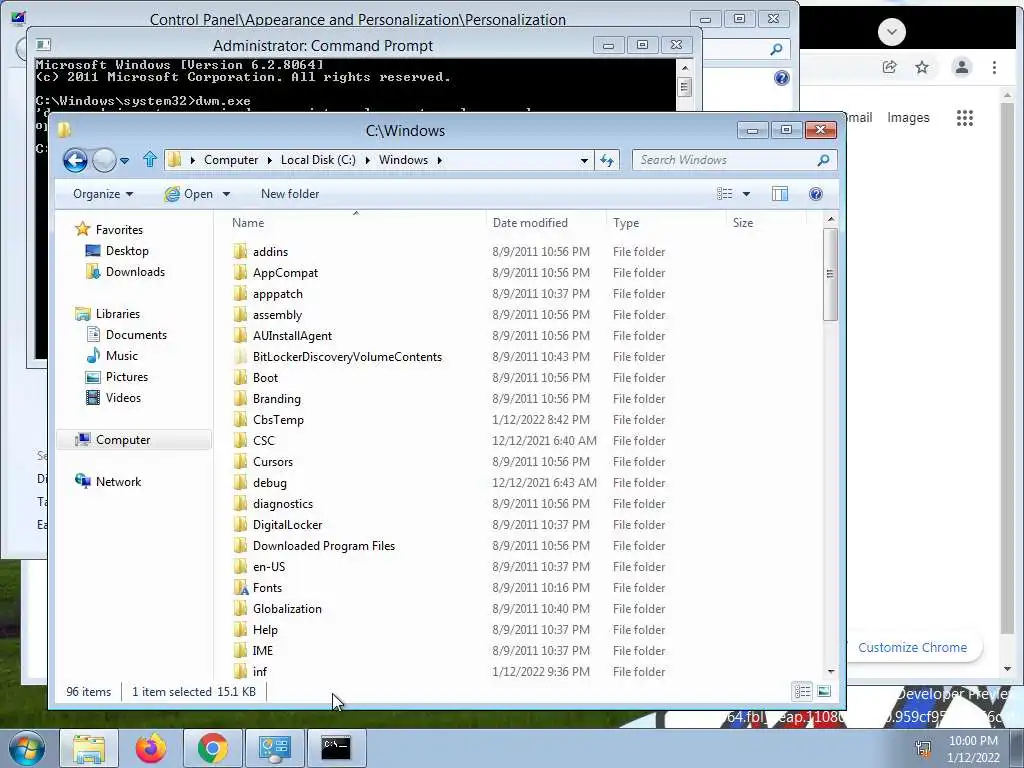Open the Chrome three-dot menu

pyautogui.click(x=994, y=67)
